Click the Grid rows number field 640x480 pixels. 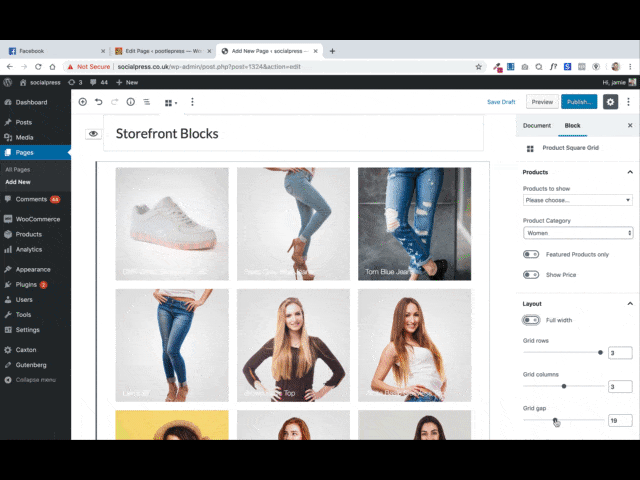click(x=620, y=353)
